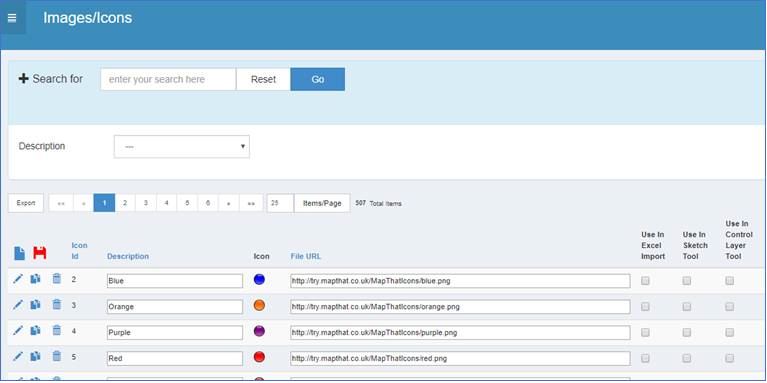Jump to the last page

pyautogui.click(x=251, y=203)
